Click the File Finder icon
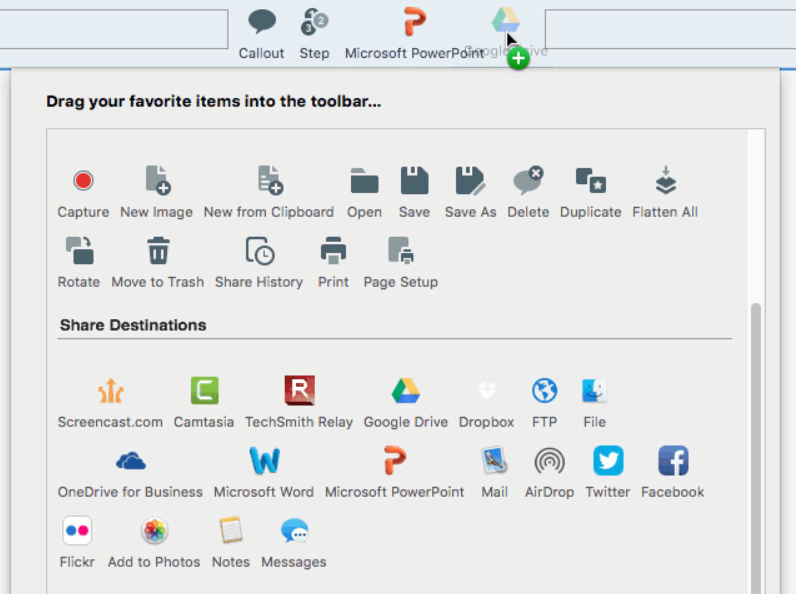The image size is (796, 594). pyautogui.click(x=594, y=390)
